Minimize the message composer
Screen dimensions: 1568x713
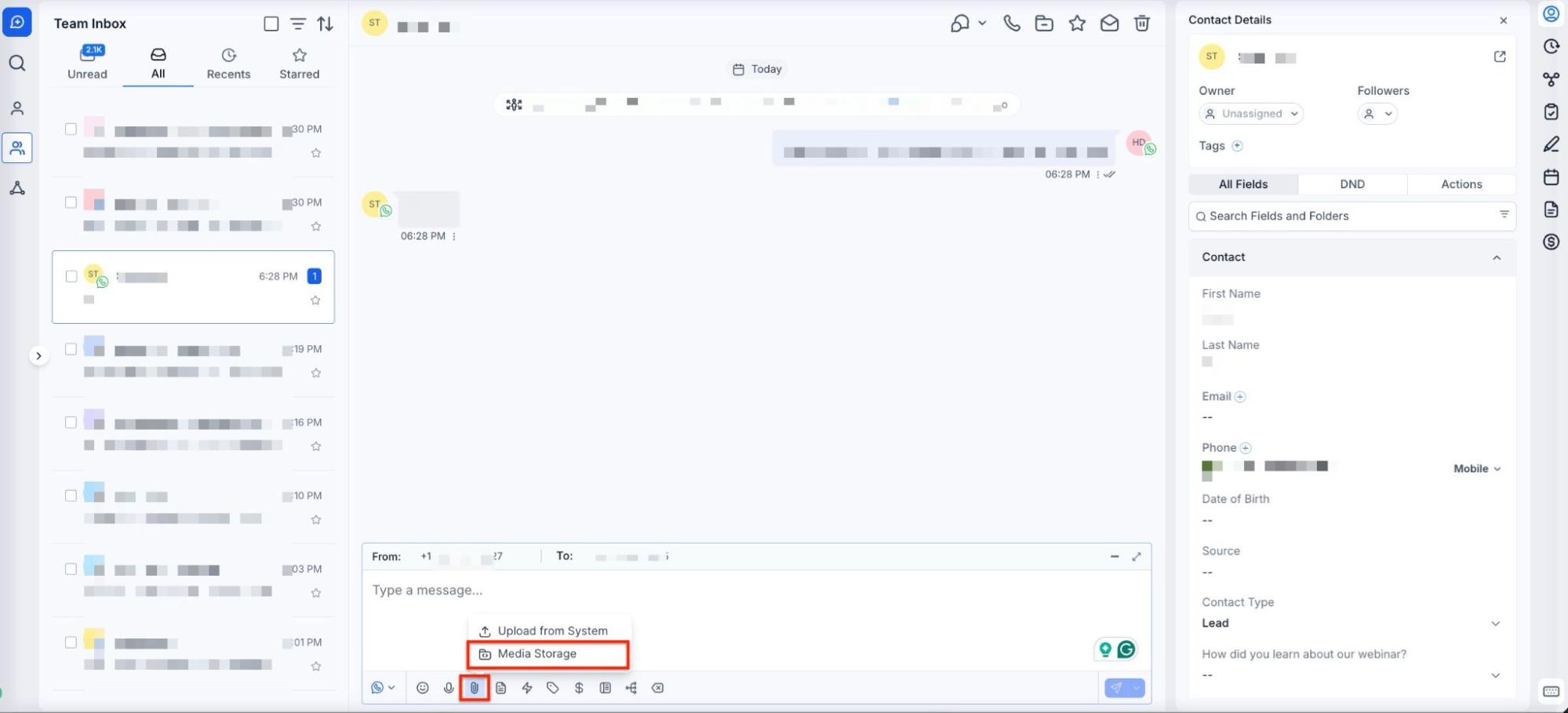pos(1115,556)
